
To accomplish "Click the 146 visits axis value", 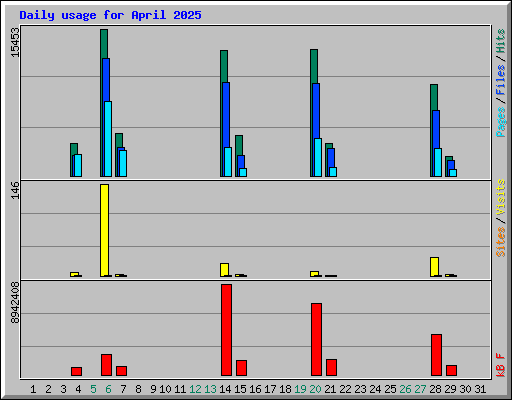I will 15,190.
